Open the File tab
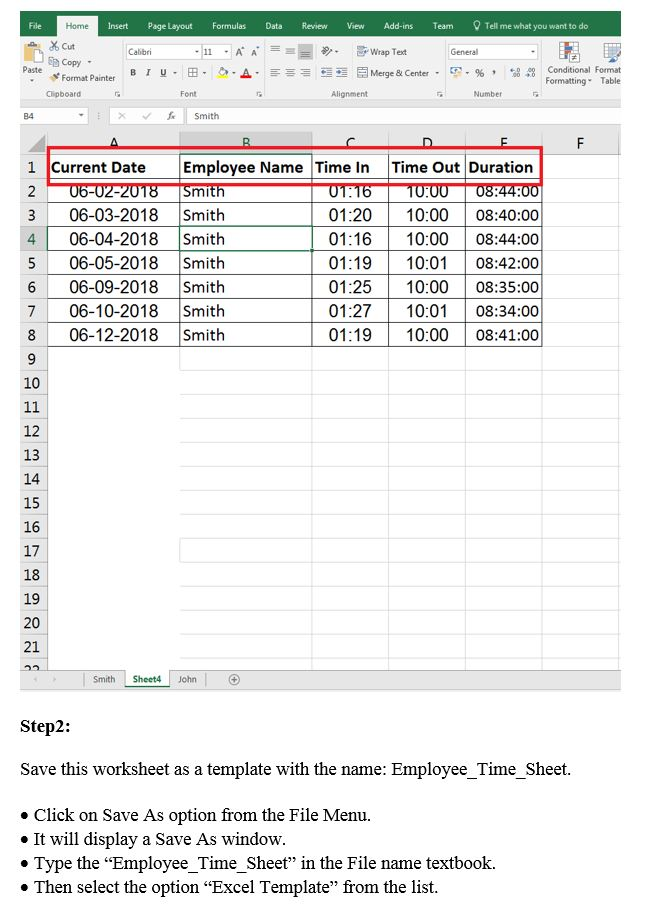 (36, 26)
